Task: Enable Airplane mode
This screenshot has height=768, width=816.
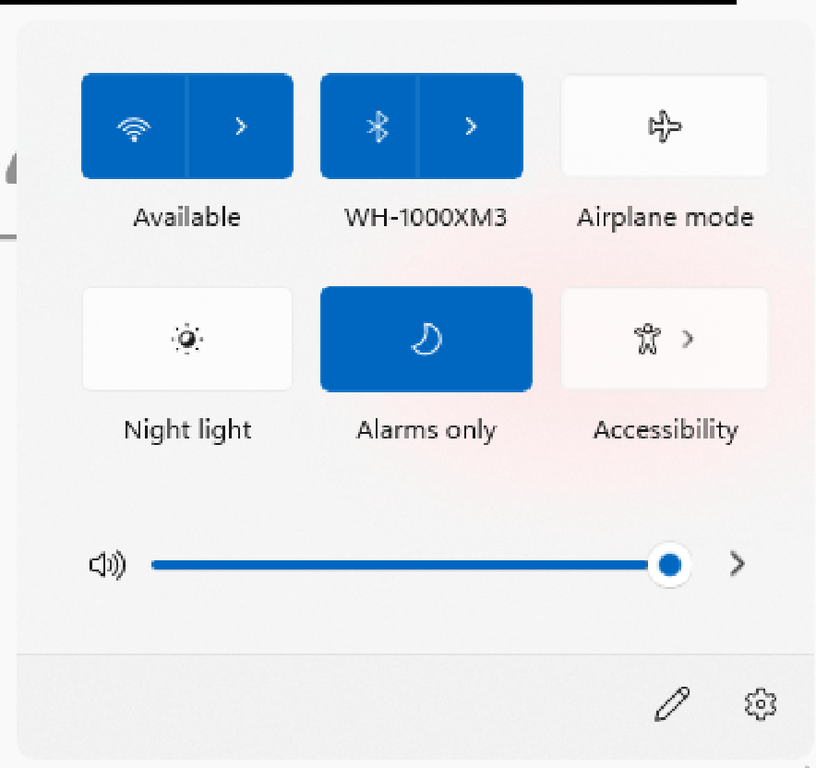Action: 665,127
